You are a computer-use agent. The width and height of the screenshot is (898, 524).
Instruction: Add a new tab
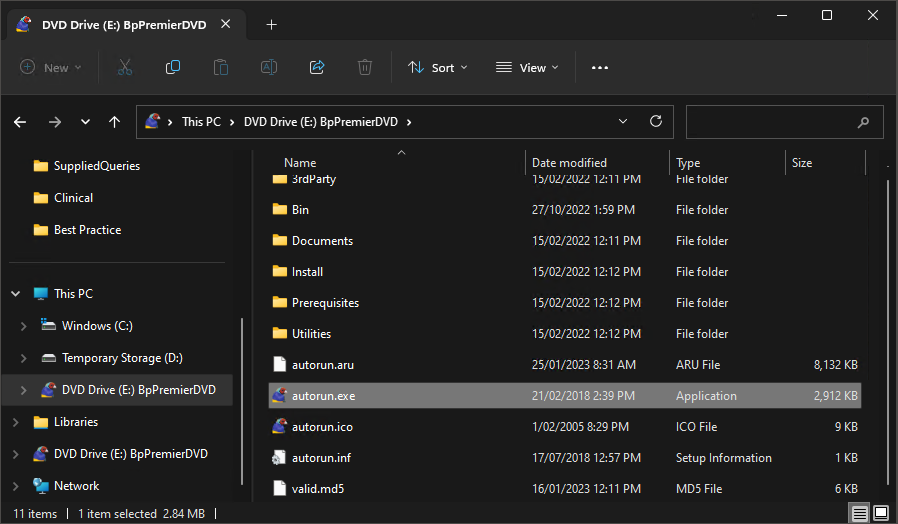272,25
